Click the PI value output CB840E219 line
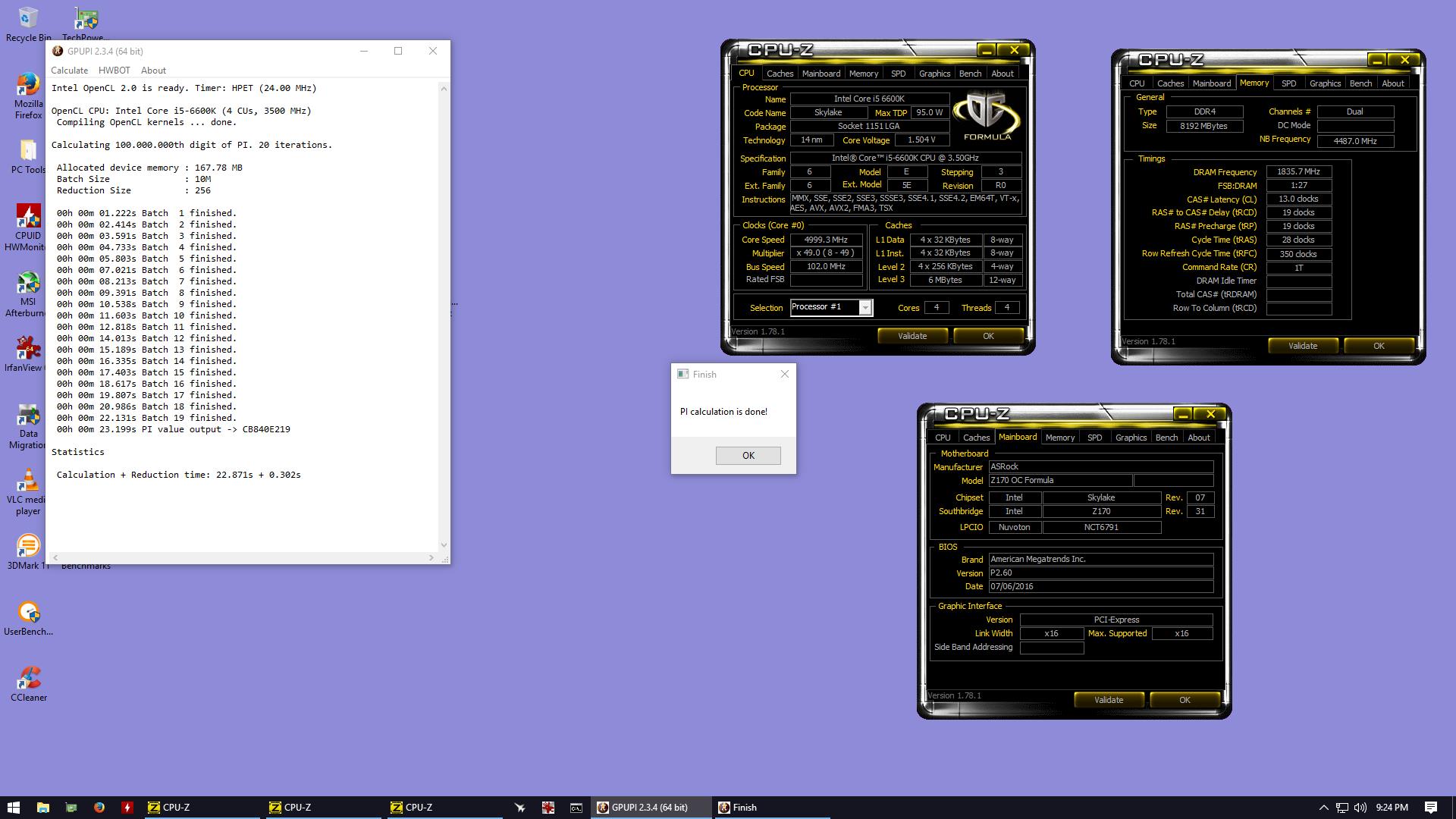Viewport: 1456px width, 819px height. point(173,429)
